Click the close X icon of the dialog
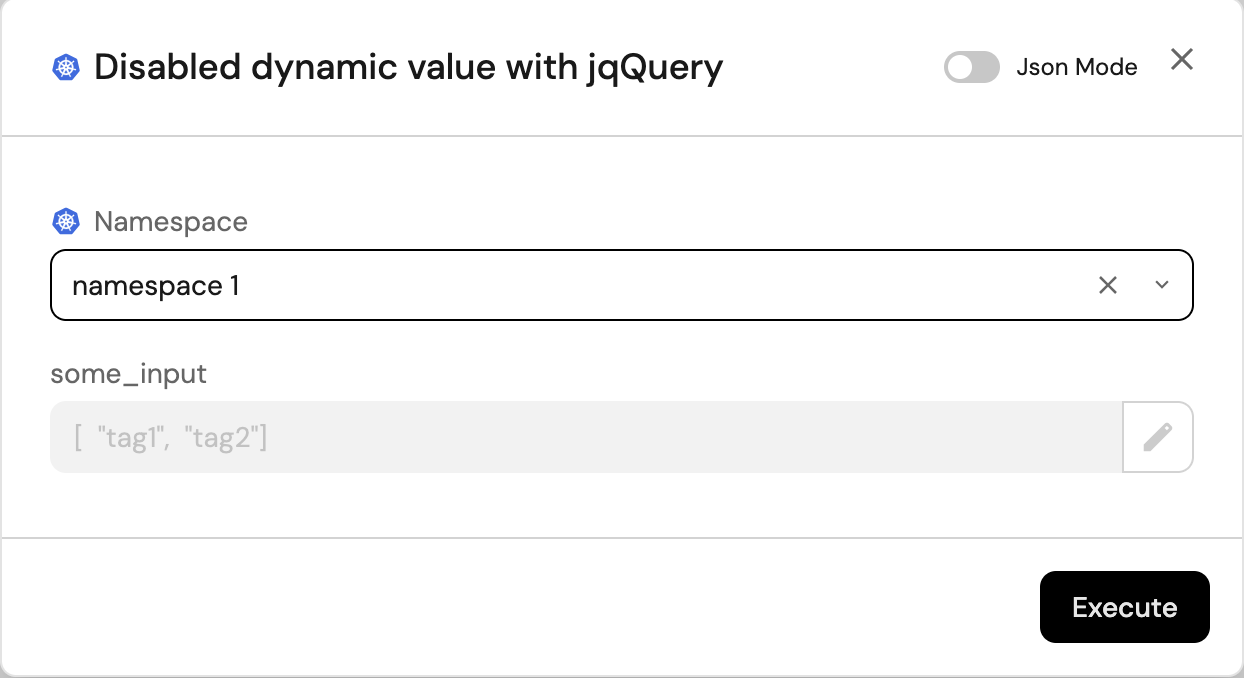The width and height of the screenshot is (1244, 678). pyautogui.click(x=1181, y=60)
